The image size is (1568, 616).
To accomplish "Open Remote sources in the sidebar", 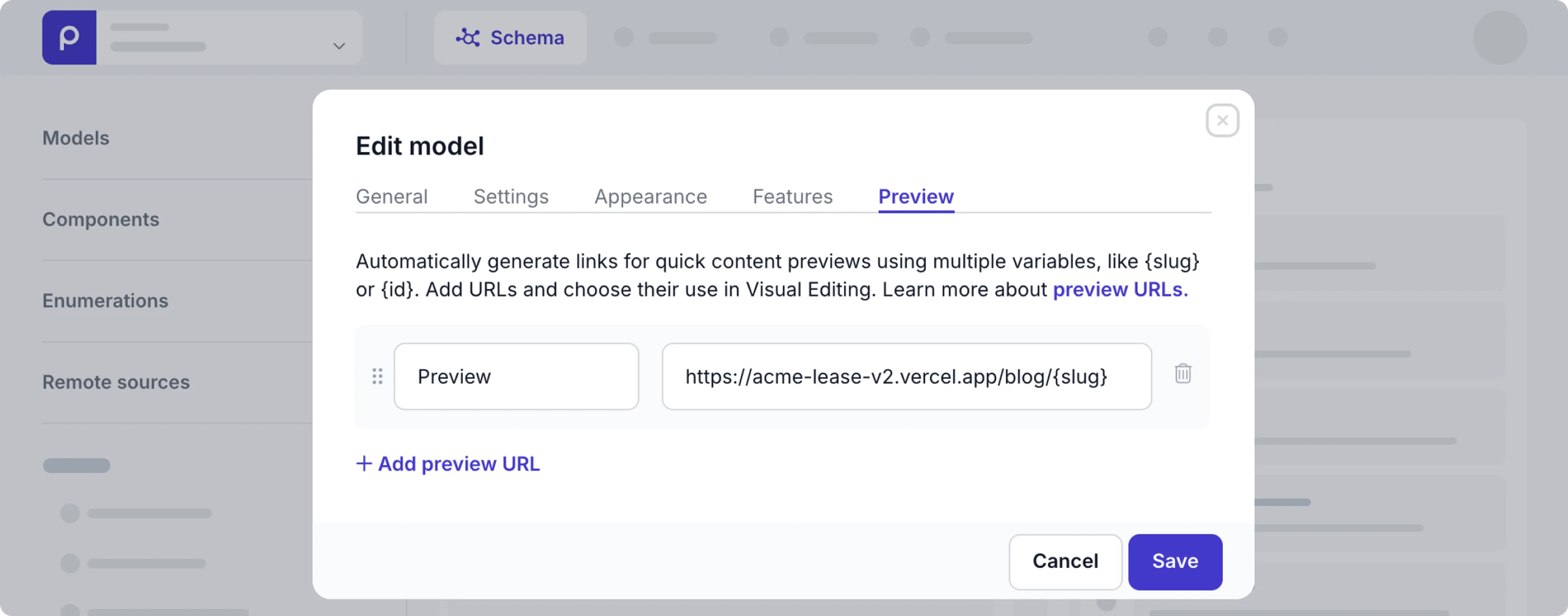I will (x=116, y=382).
